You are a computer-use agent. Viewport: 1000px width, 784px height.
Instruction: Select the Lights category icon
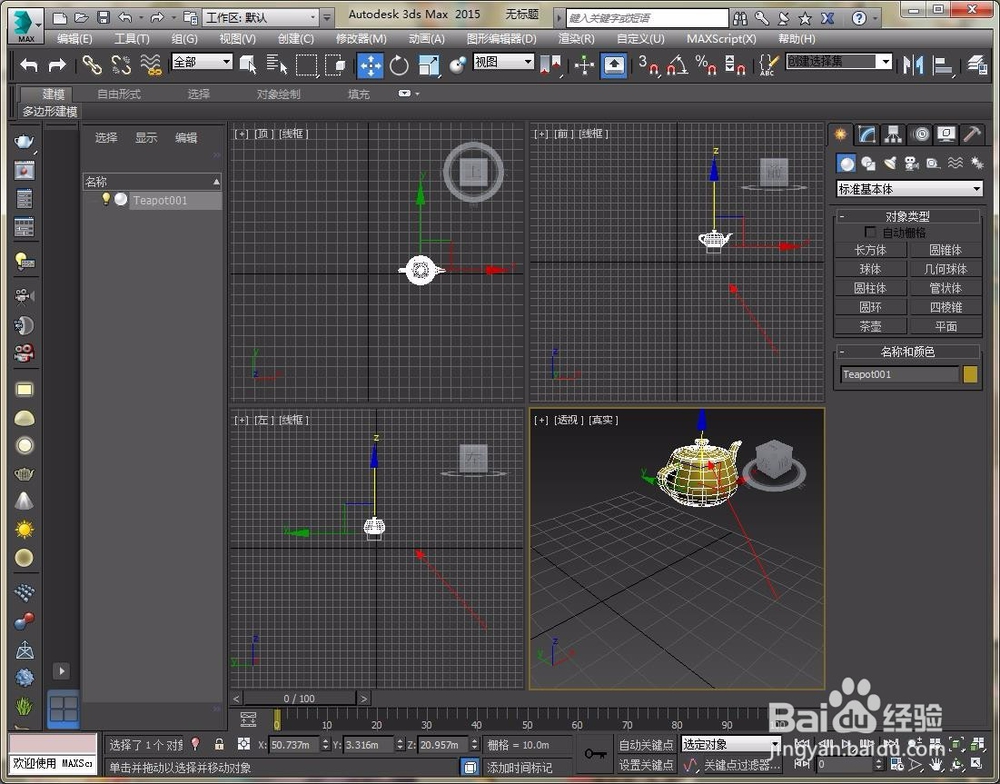coord(890,163)
